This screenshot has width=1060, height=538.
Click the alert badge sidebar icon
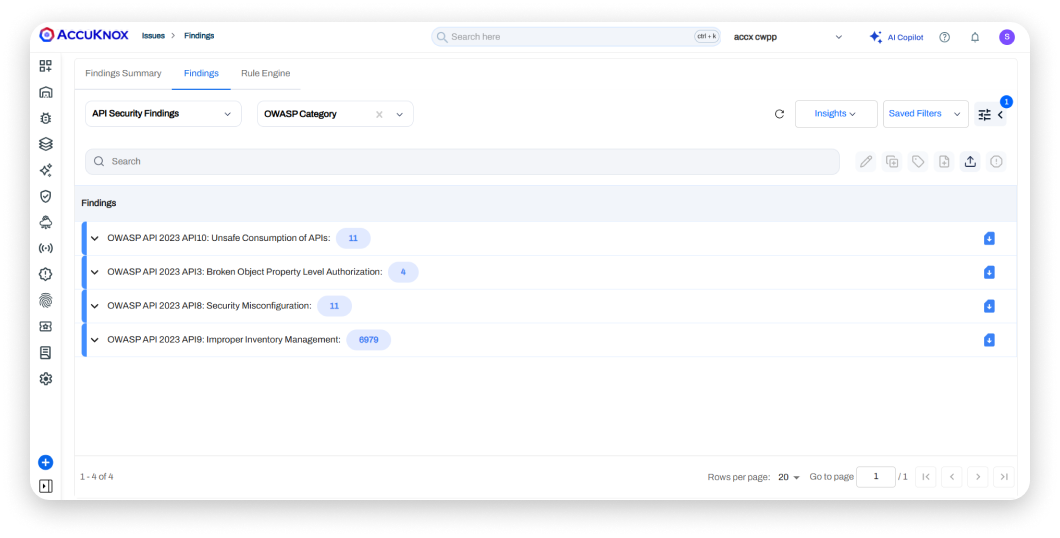(x=45, y=274)
